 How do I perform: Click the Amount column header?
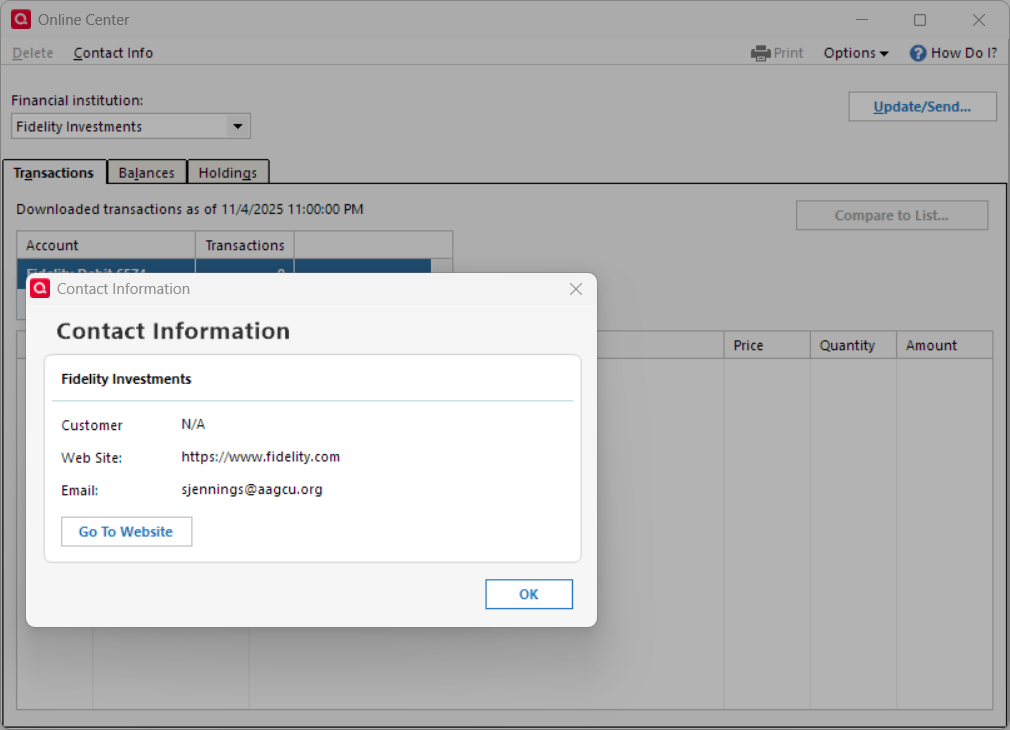coord(944,345)
